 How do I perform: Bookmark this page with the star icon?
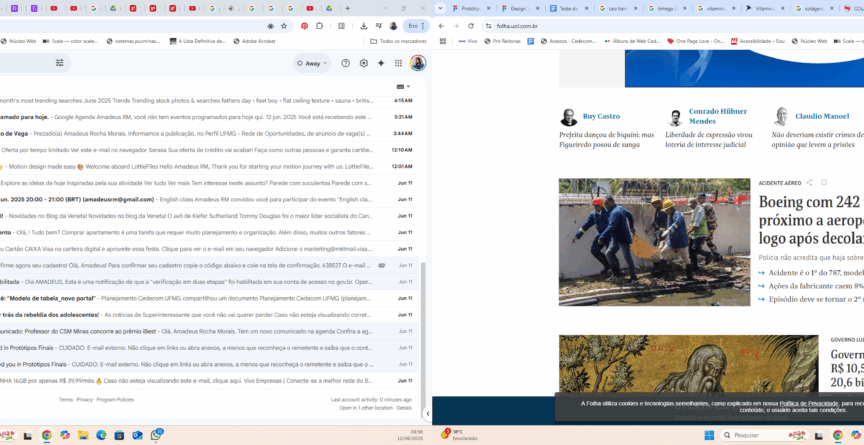(x=284, y=26)
